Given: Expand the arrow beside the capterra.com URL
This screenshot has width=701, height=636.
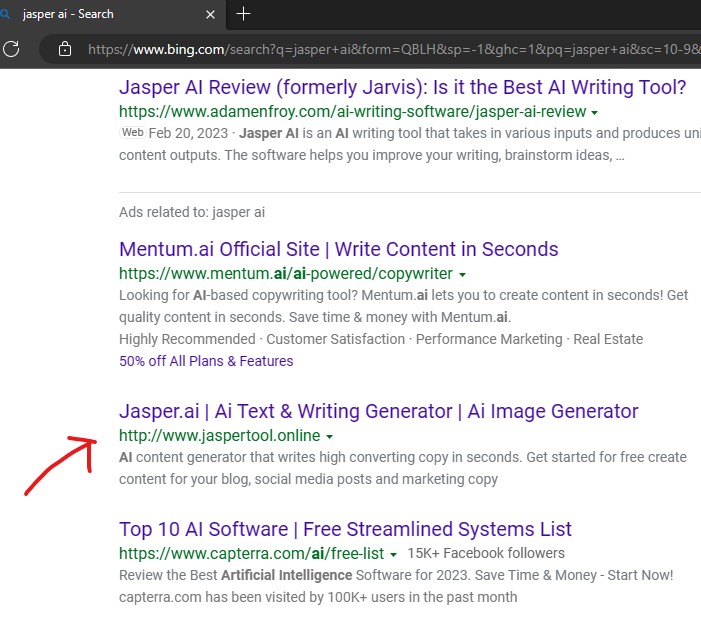Looking at the screenshot, I should 393,555.
